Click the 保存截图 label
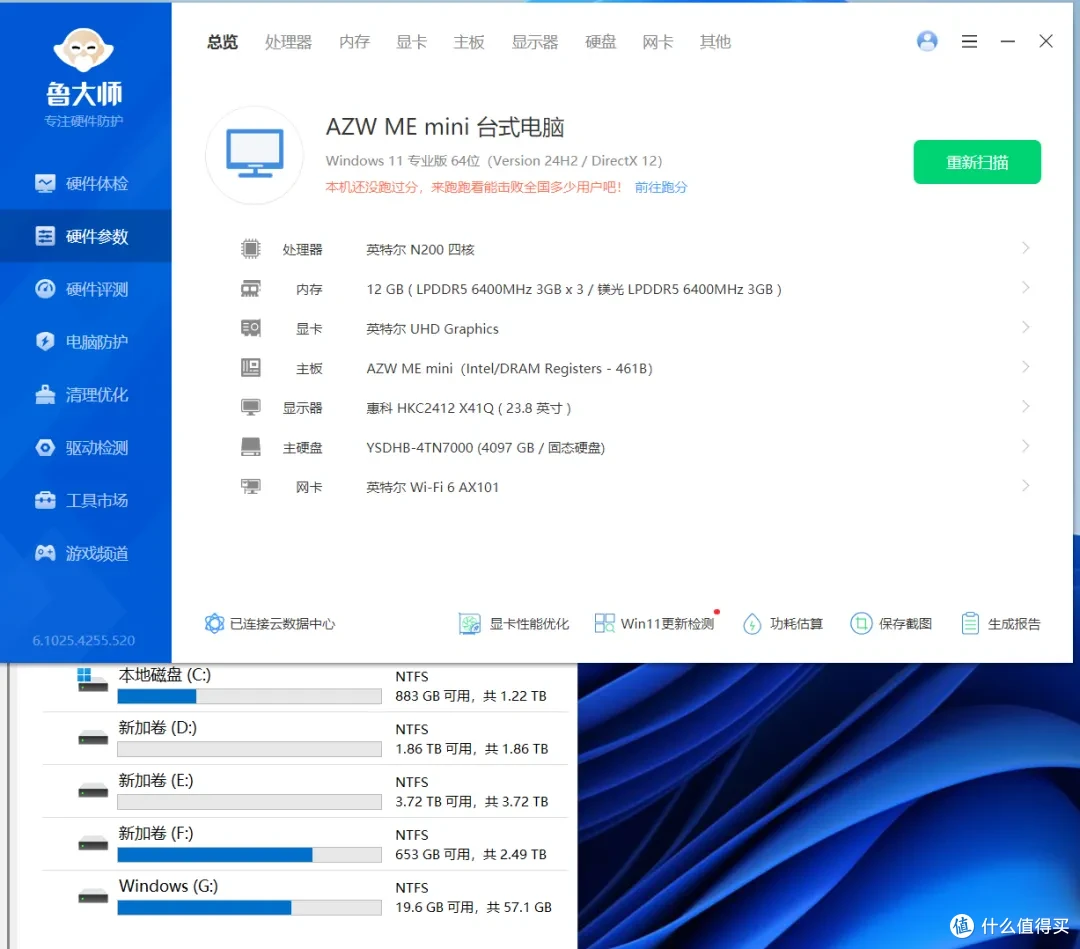1080x949 pixels. [x=905, y=624]
